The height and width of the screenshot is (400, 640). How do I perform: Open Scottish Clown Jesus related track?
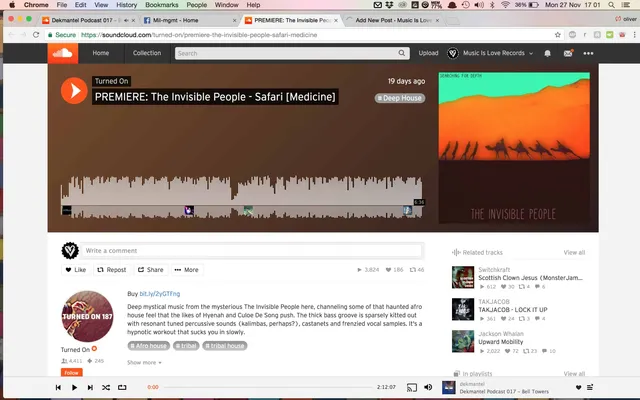click(530, 278)
